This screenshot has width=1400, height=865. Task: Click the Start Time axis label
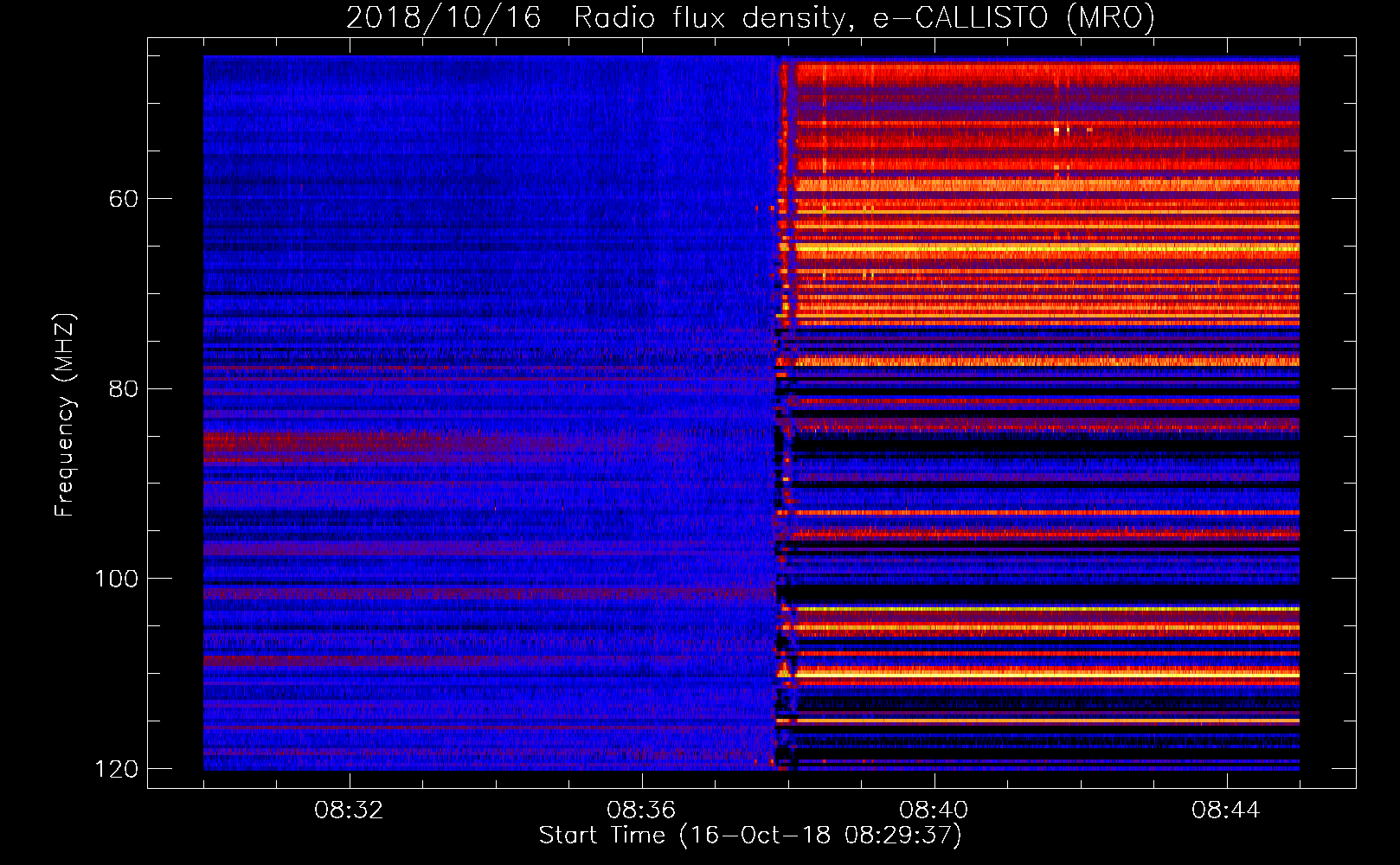pyautogui.click(x=750, y=836)
